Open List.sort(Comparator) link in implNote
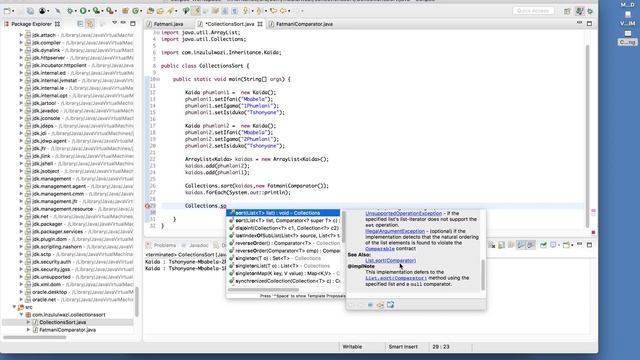 pyautogui.click(x=396, y=278)
